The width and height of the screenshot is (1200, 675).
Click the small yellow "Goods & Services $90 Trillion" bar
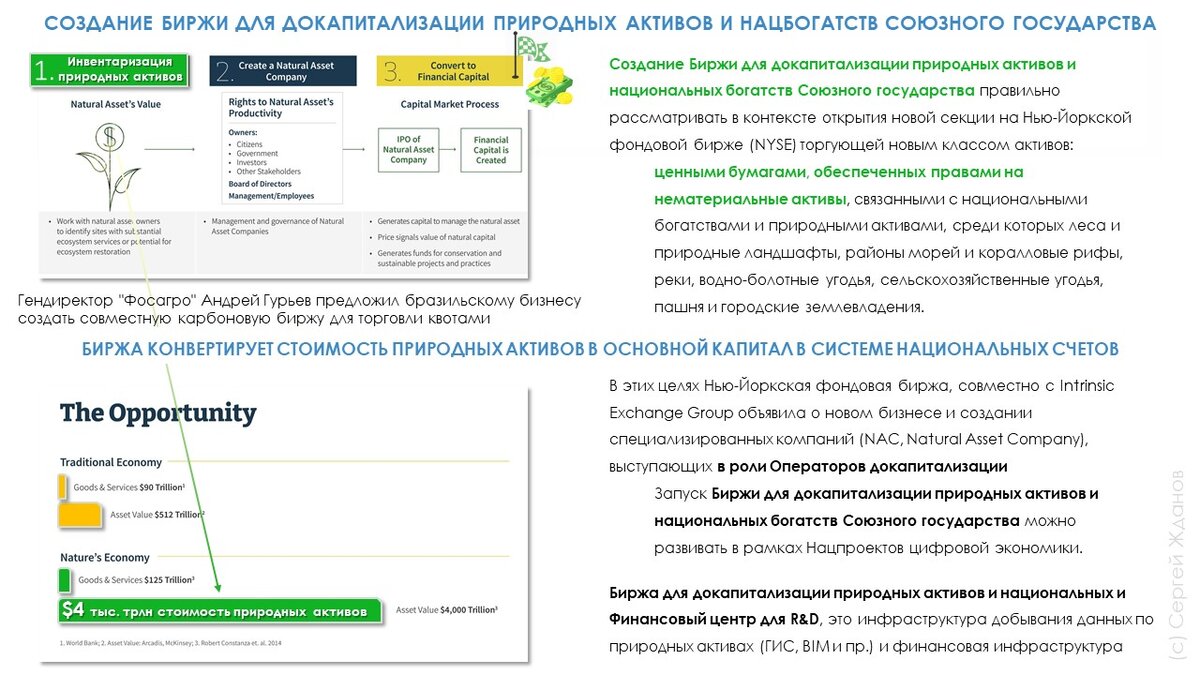pyautogui.click(x=63, y=487)
